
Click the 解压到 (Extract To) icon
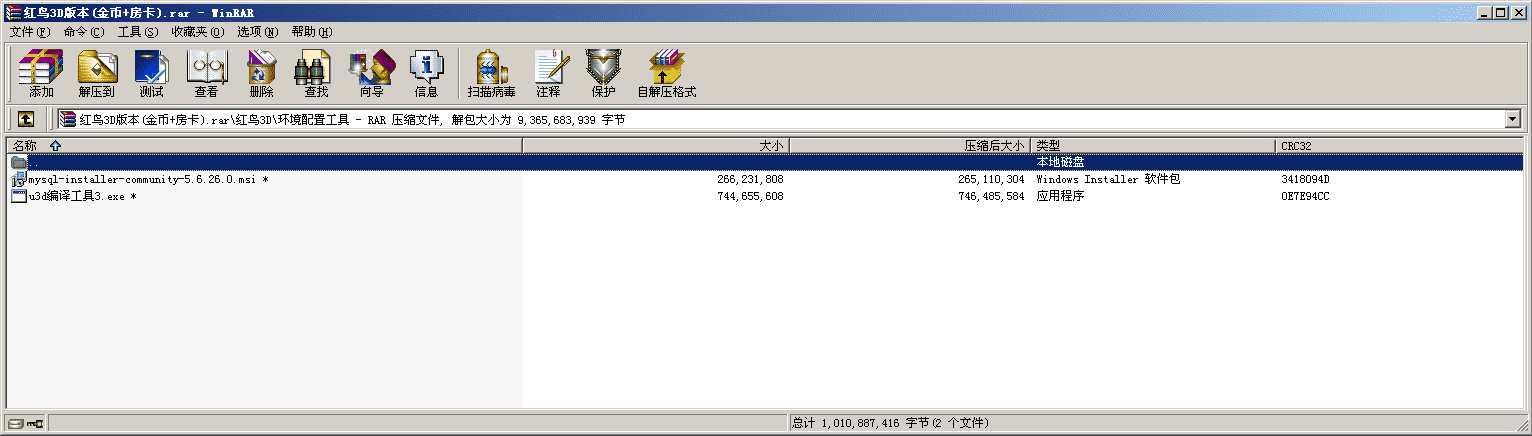pyautogui.click(x=97, y=73)
